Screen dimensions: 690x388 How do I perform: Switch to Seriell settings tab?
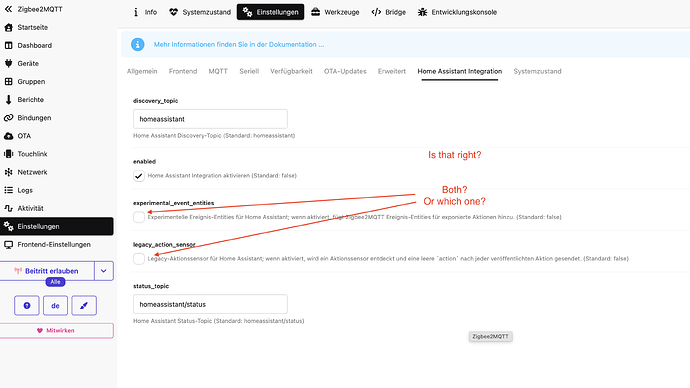click(x=249, y=71)
